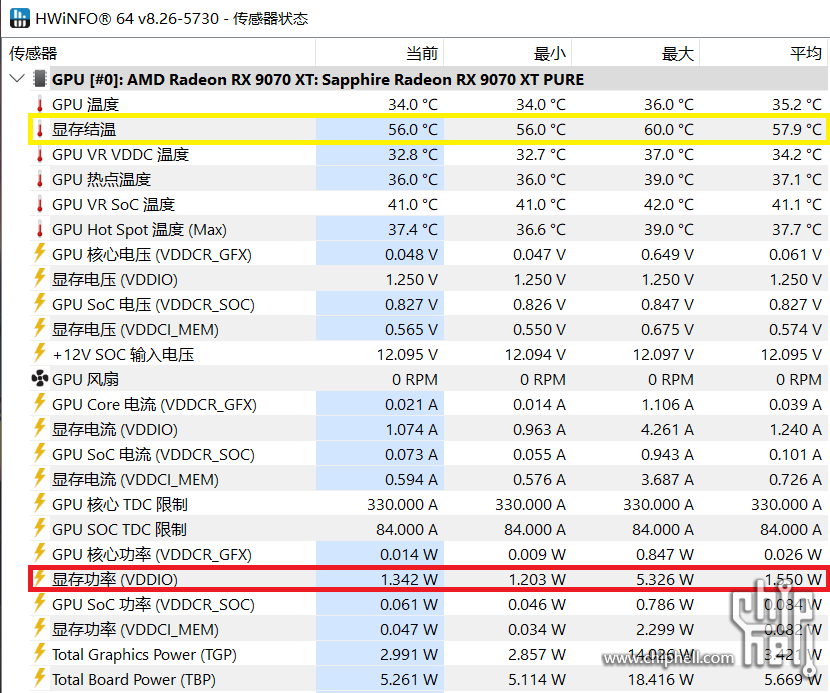Click the 2.299 W maximum 显存功率 (VDDCI_MEM)
The image size is (830, 693).
665,629
